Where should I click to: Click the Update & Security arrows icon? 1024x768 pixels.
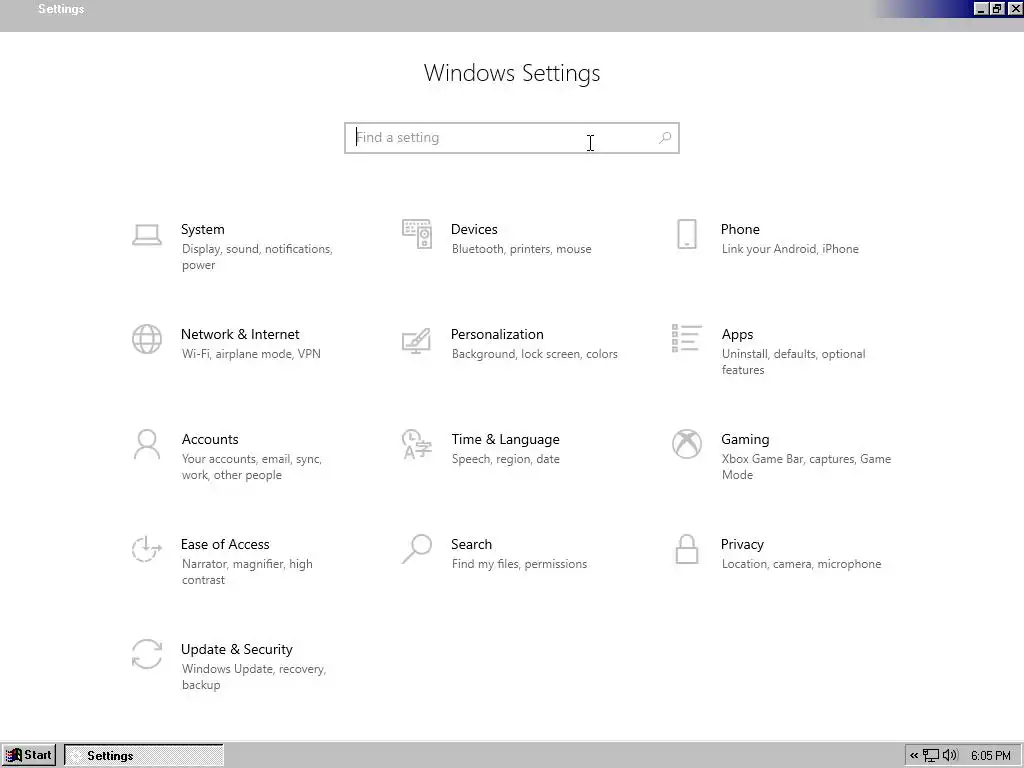pyautogui.click(x=147, y=654)
